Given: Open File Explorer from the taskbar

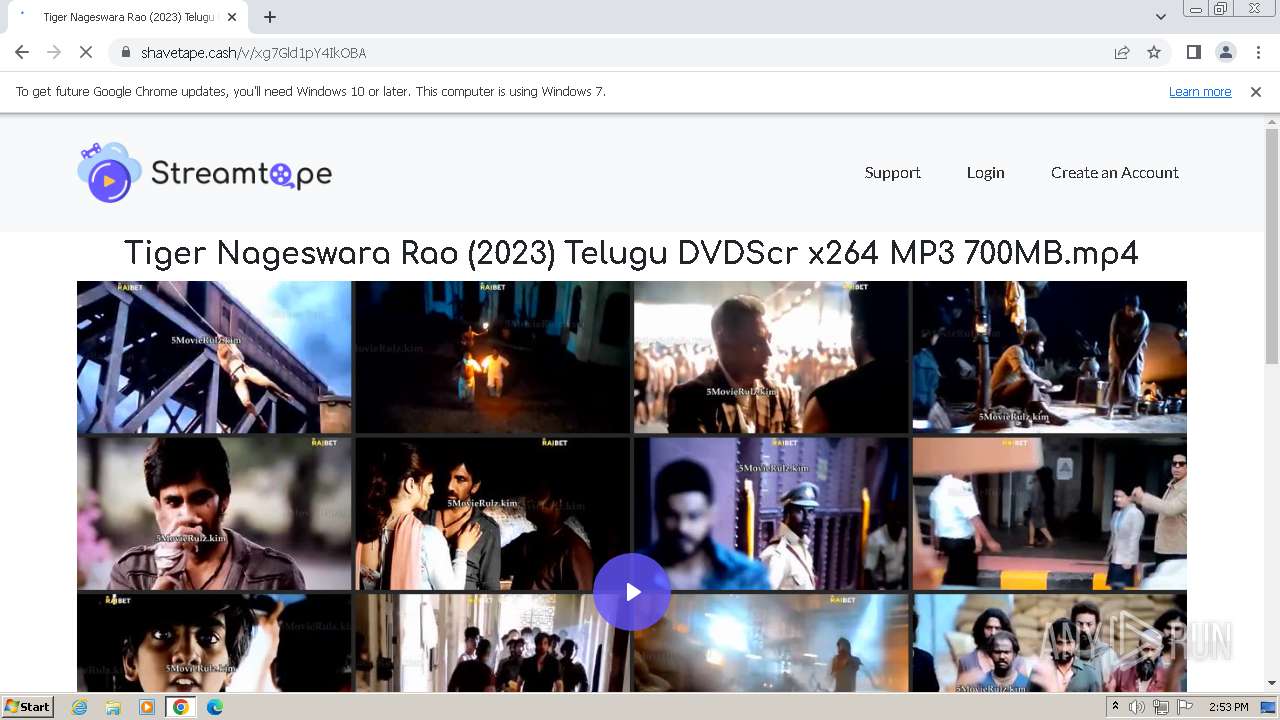Looking at the screenshot, I should click(113, 707).
